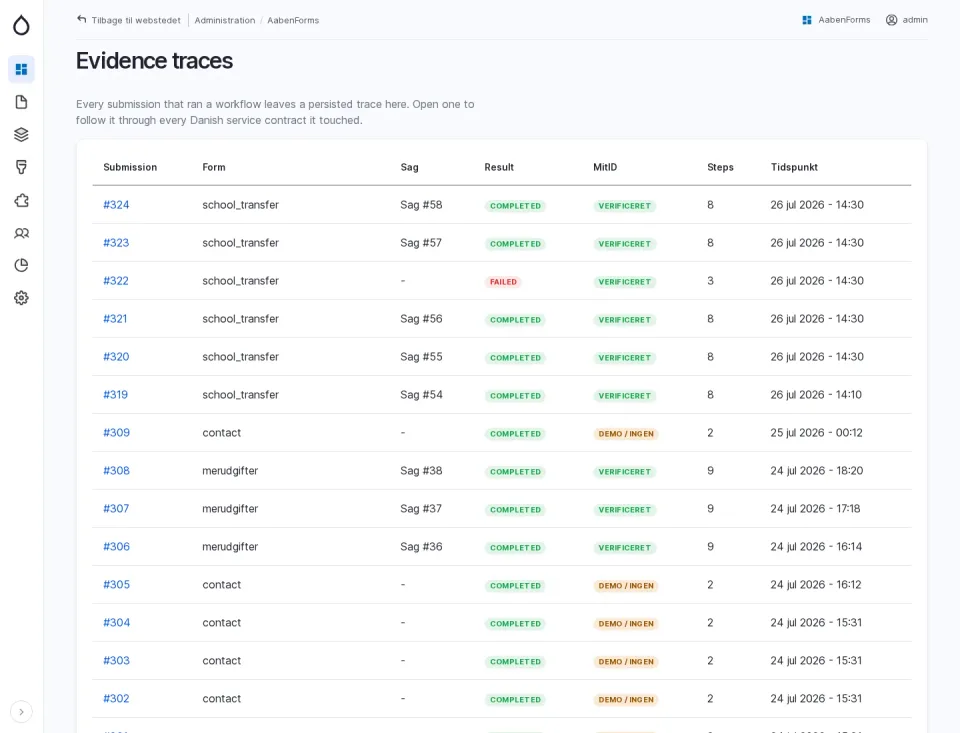This screenshot has width=960, height=733.
Task: Open submission #305
Action: coord(116,584)
